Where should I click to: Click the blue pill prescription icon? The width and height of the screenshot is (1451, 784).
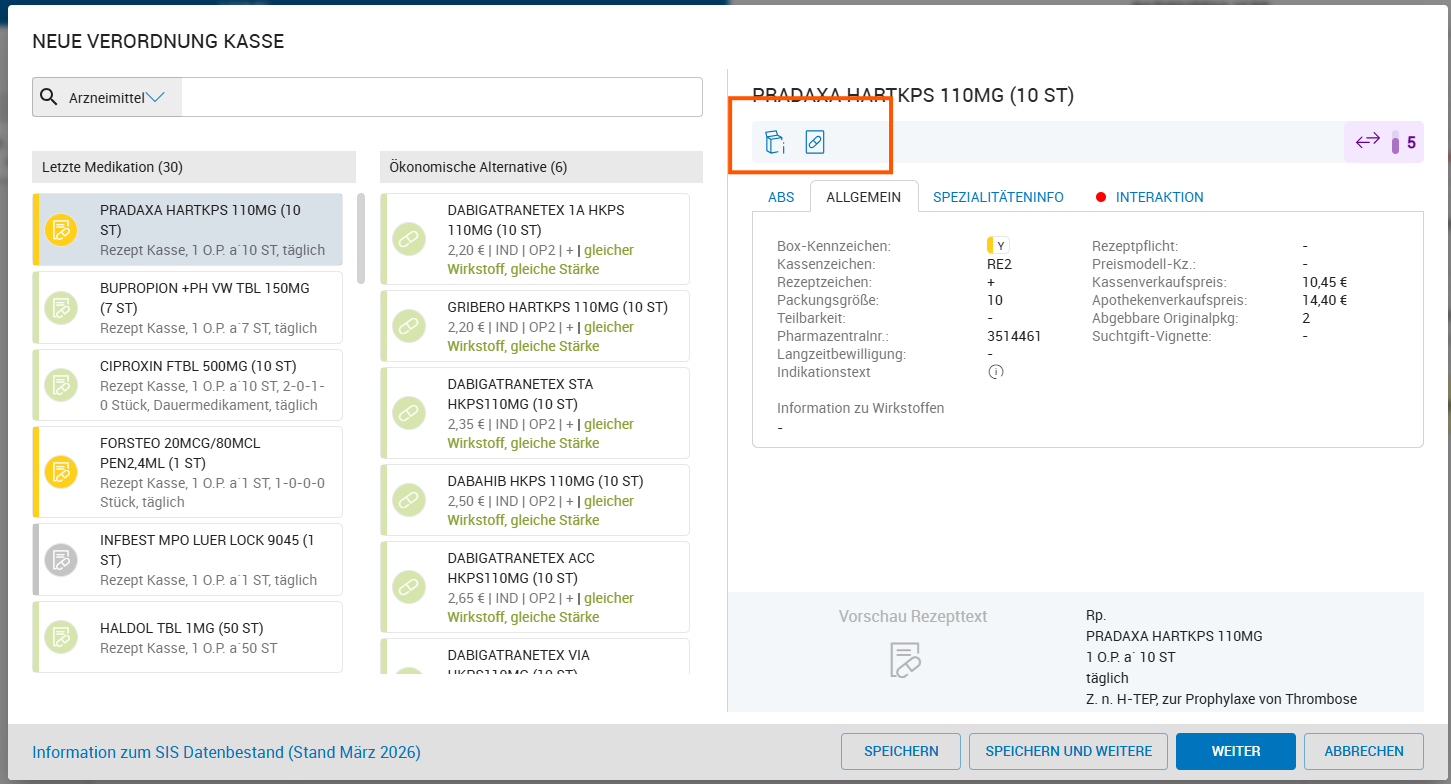[815, 142]
